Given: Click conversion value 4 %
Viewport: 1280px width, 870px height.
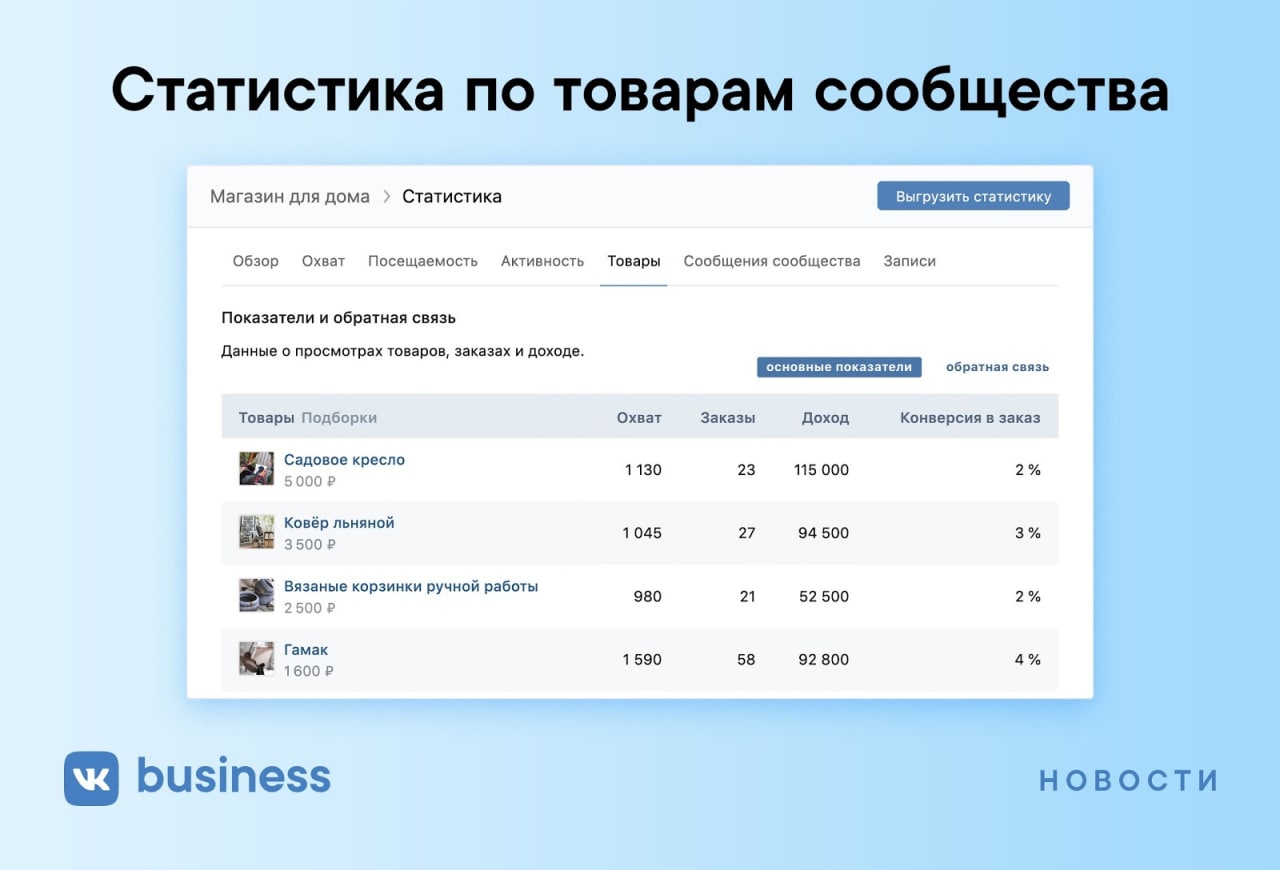Looking at the screenshot, I should click(1028, 660).
